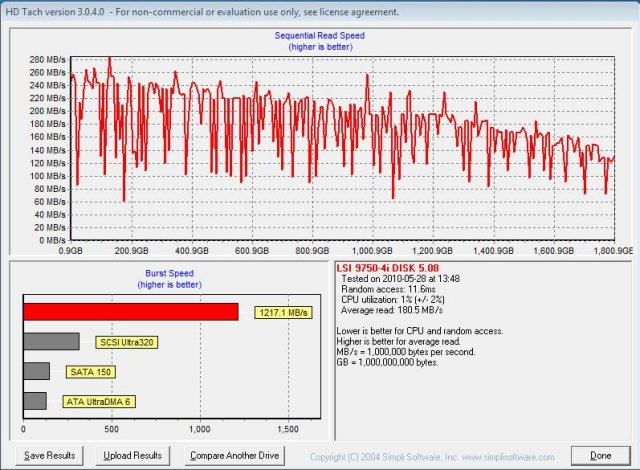Click the Simpli Software copyright text
This screenshot has width=640, height=470.
point(432,457)
